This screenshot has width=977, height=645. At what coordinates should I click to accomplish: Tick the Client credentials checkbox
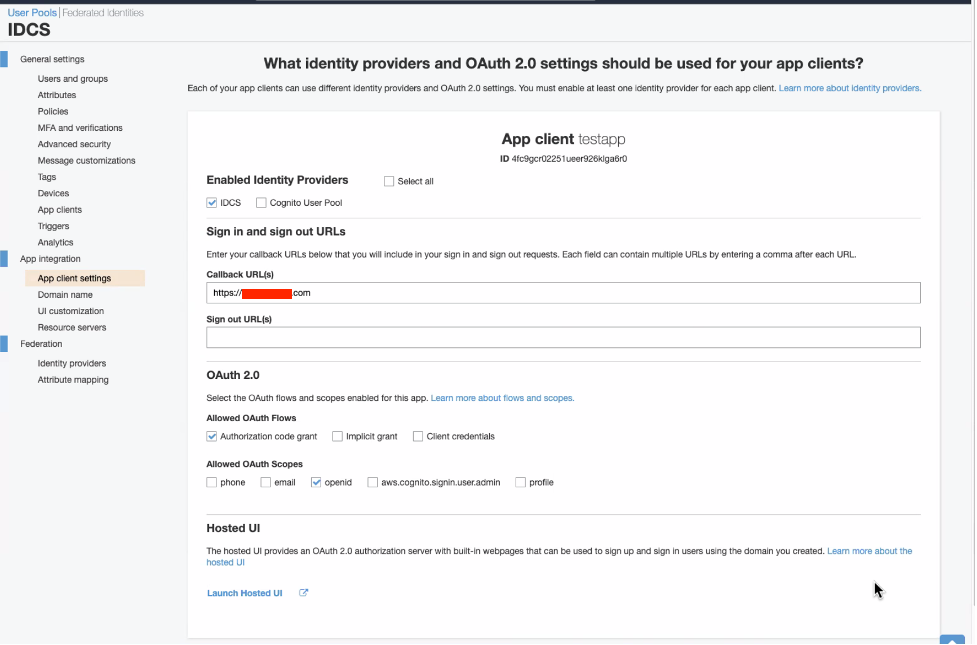click(x=418, y=436)
